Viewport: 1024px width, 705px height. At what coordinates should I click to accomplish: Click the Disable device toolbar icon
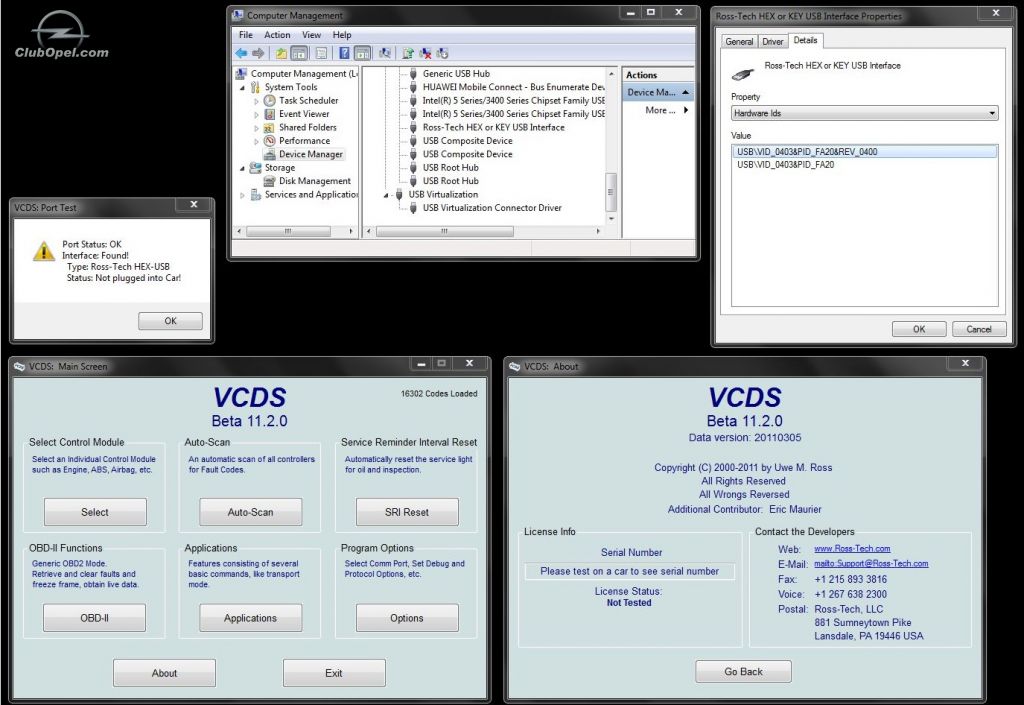coord(442,54)
